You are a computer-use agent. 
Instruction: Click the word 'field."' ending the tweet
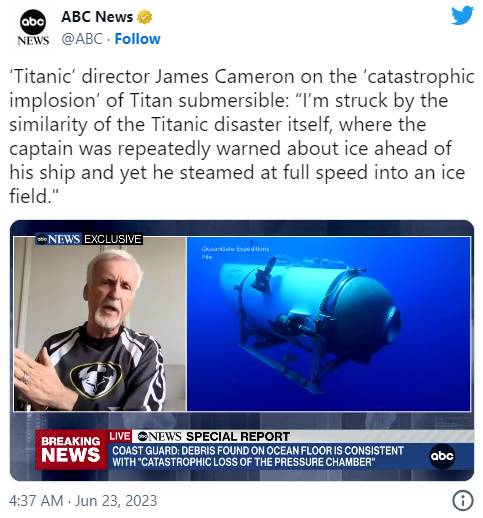tap(33, 196)
